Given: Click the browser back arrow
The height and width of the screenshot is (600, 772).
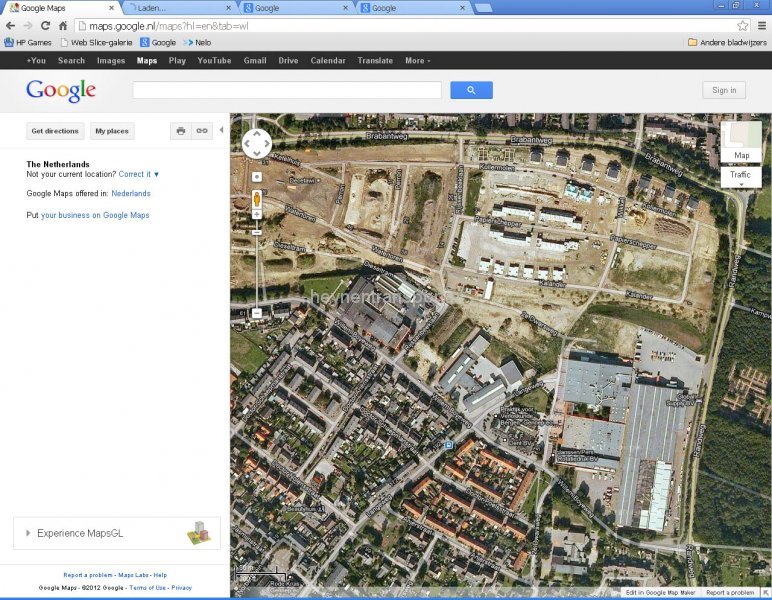Looking at the screenshot, I should [x=10, y=26].
